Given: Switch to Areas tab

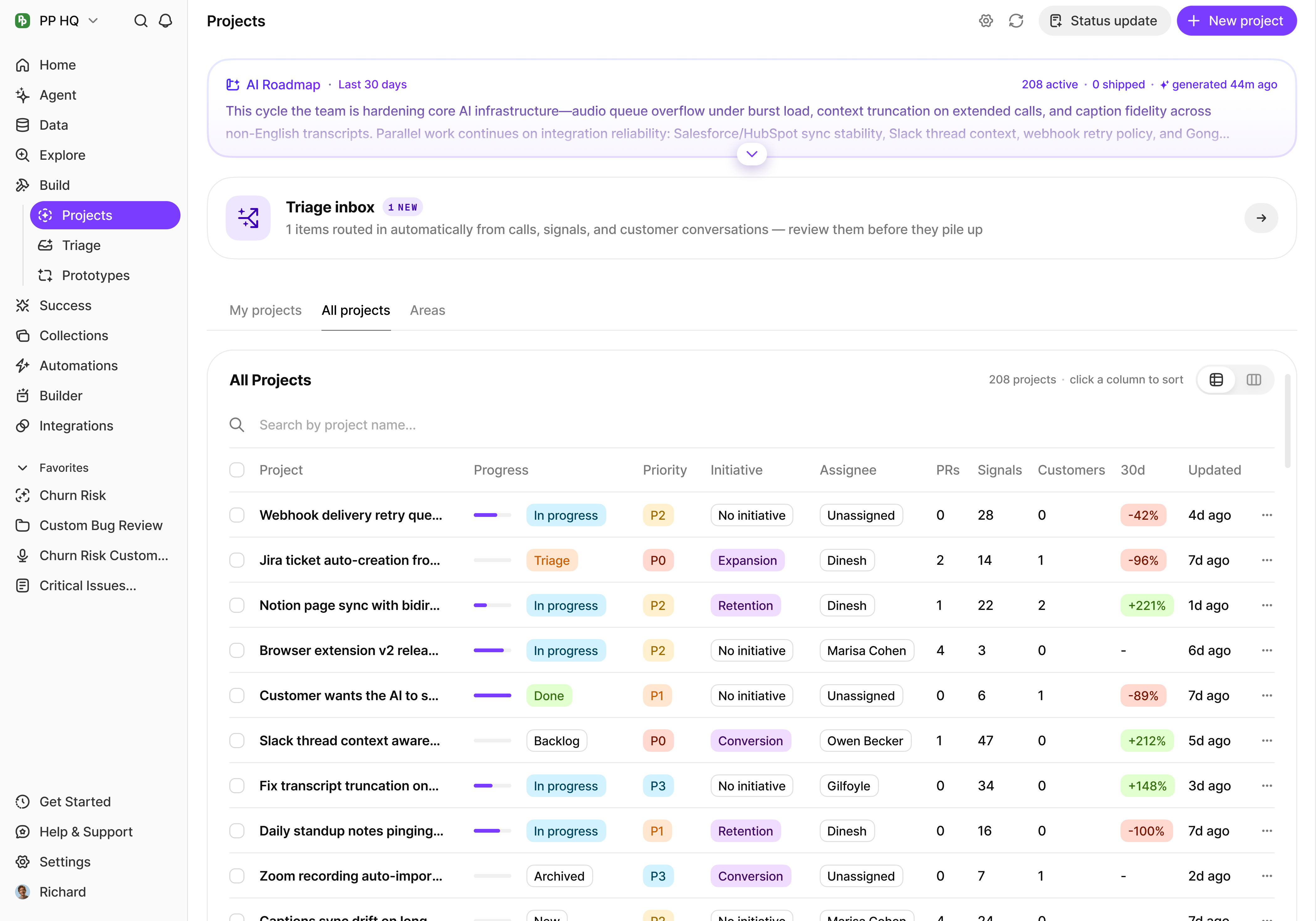Looking at the screenshot, I should pyautogui.click(x=428, y=310).
